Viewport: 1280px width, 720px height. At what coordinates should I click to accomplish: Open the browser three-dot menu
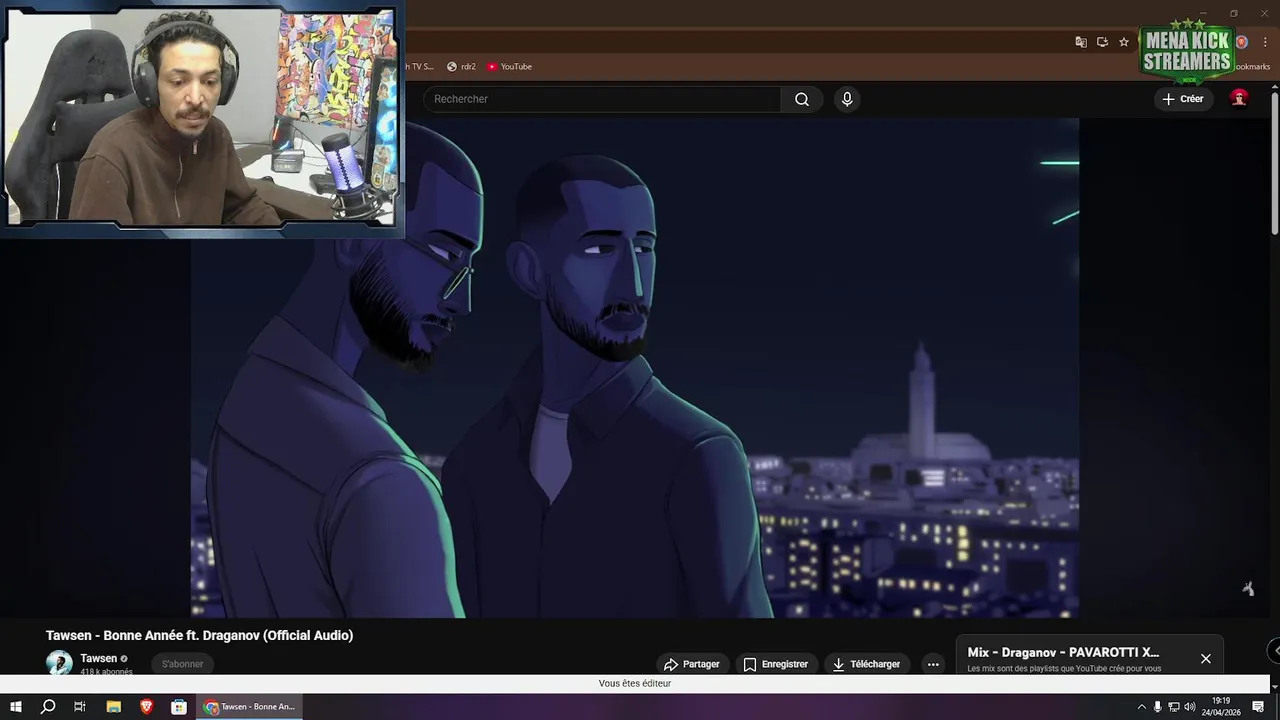(x=1265, y=42)
